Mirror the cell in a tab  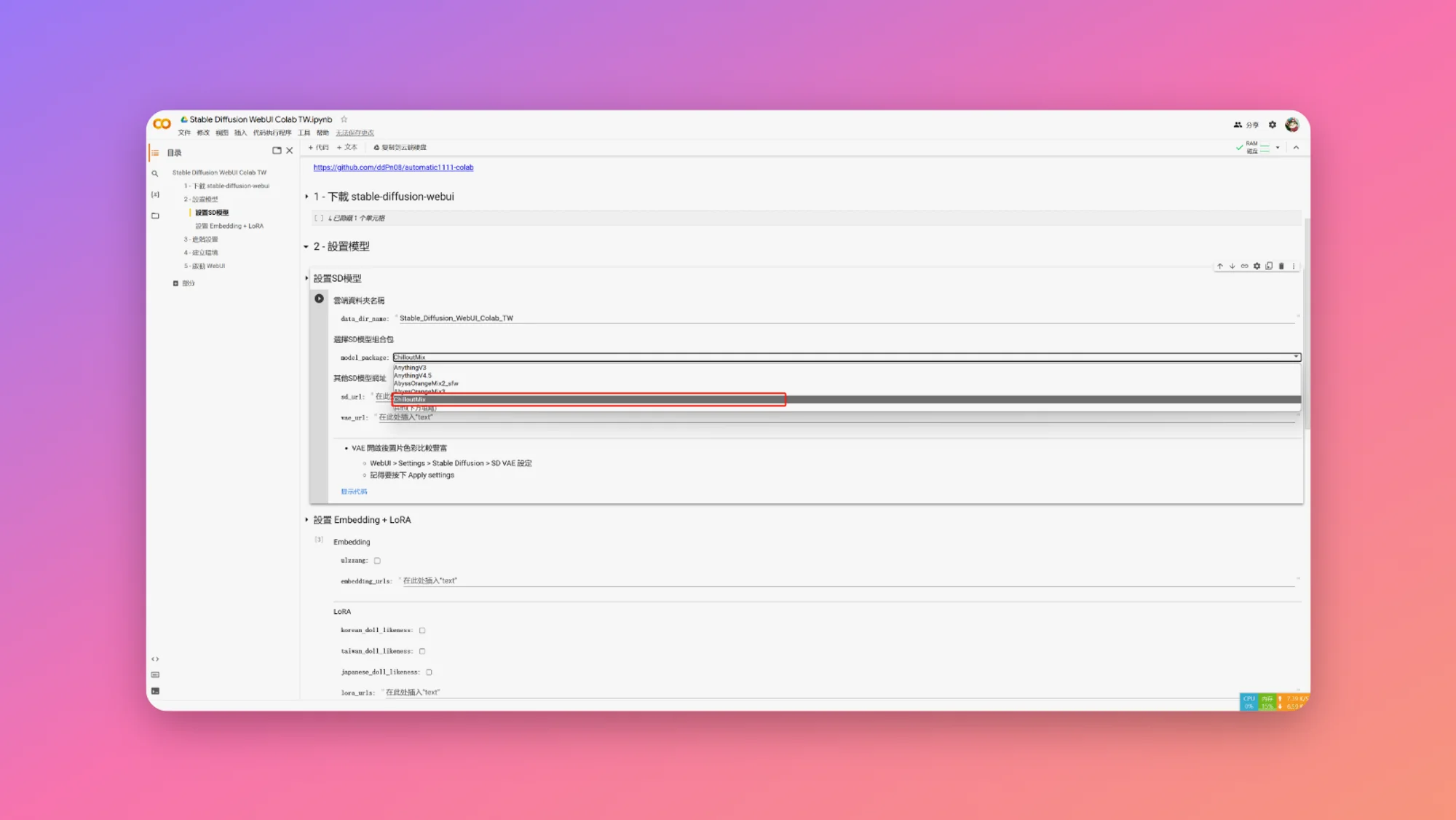point(1270,267)
